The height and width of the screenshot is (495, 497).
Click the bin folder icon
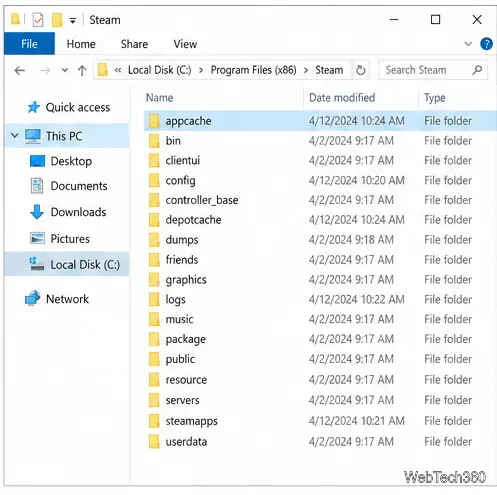(154, 141)
